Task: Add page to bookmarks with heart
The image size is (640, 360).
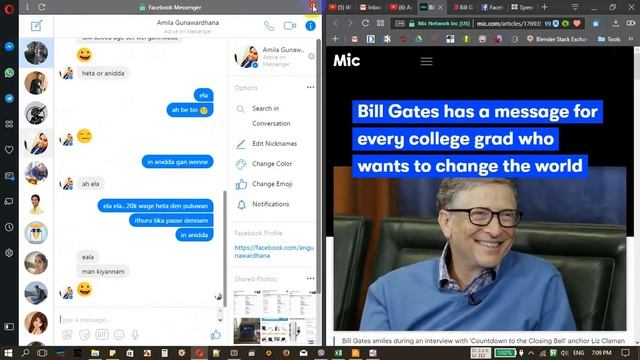Action: 577,23
